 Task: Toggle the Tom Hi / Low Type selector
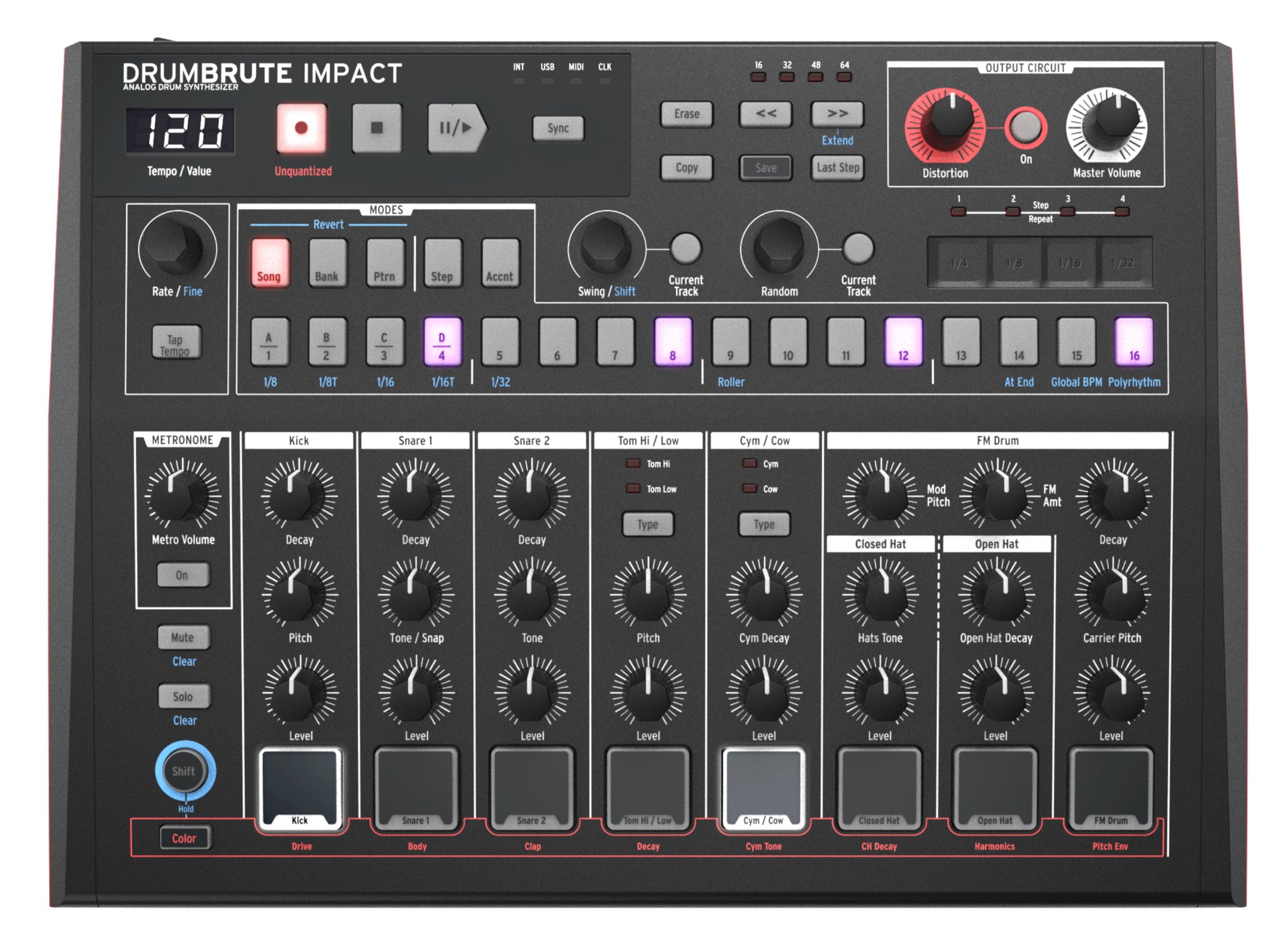click(648, 524)
